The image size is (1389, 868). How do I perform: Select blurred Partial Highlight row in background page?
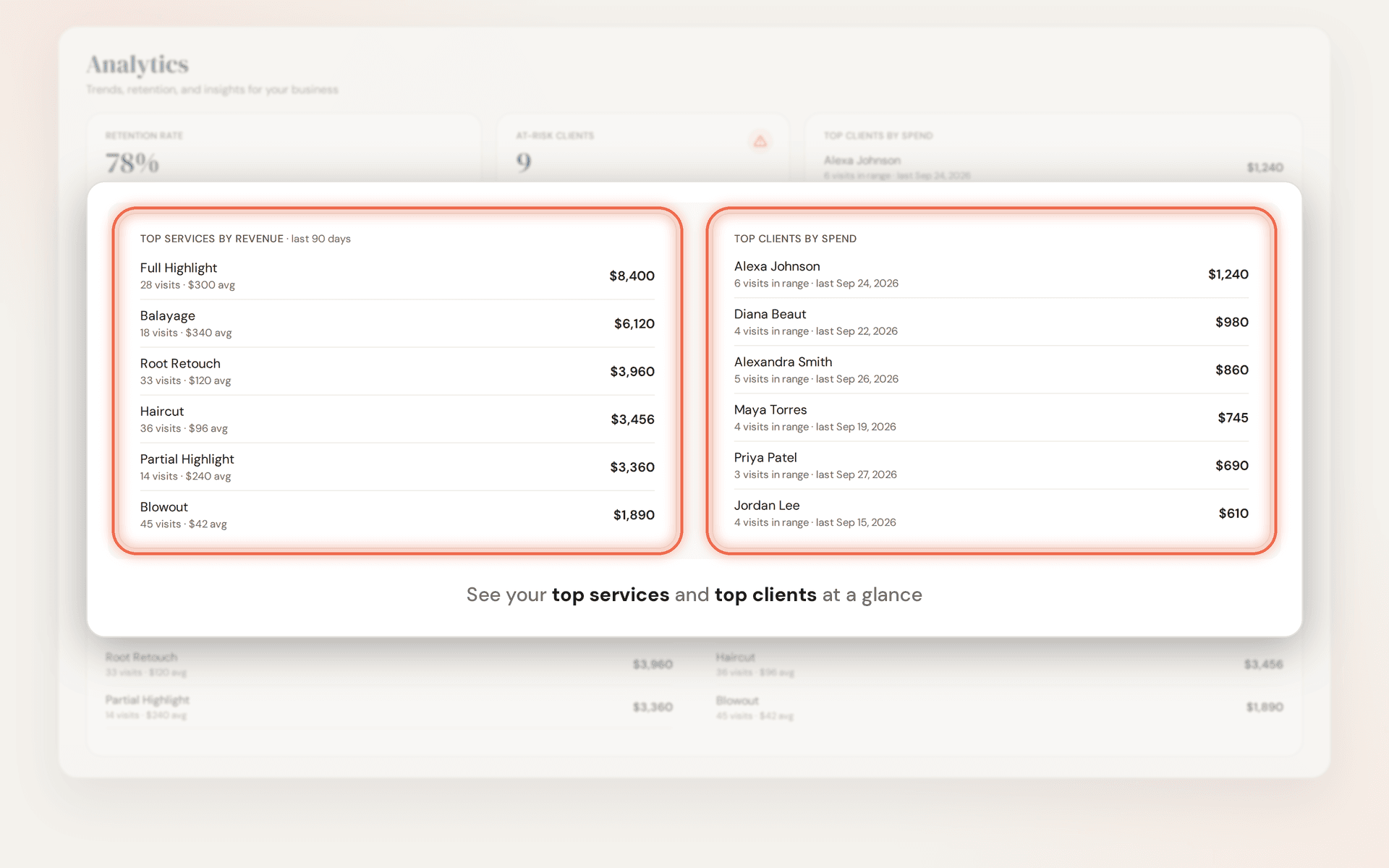pos(389,707)
